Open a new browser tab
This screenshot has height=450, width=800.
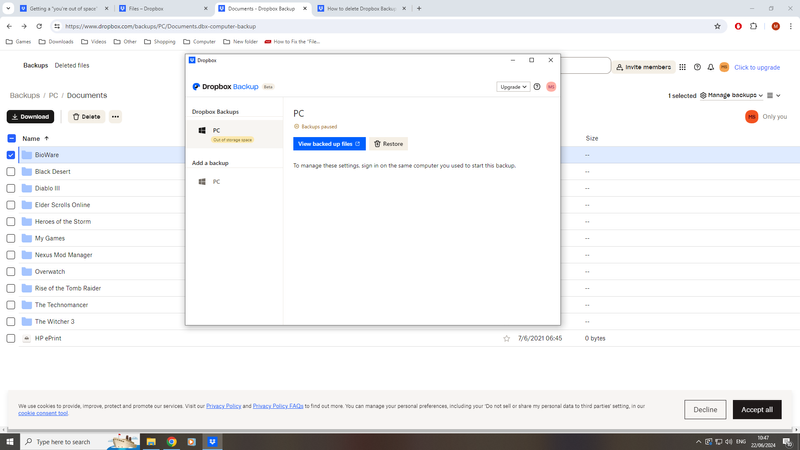(419, 8)
